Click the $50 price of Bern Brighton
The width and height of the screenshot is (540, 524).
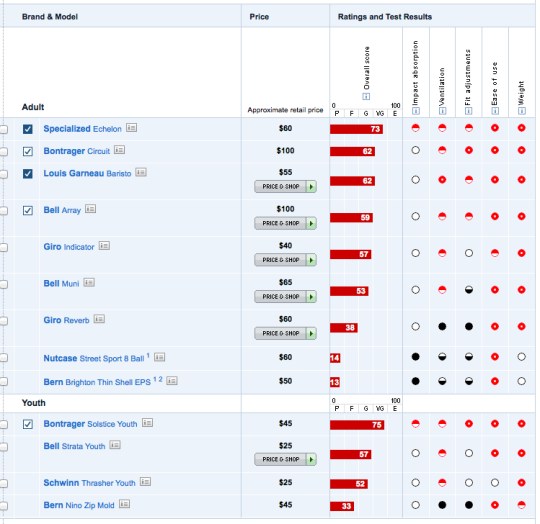pos(285,381)
